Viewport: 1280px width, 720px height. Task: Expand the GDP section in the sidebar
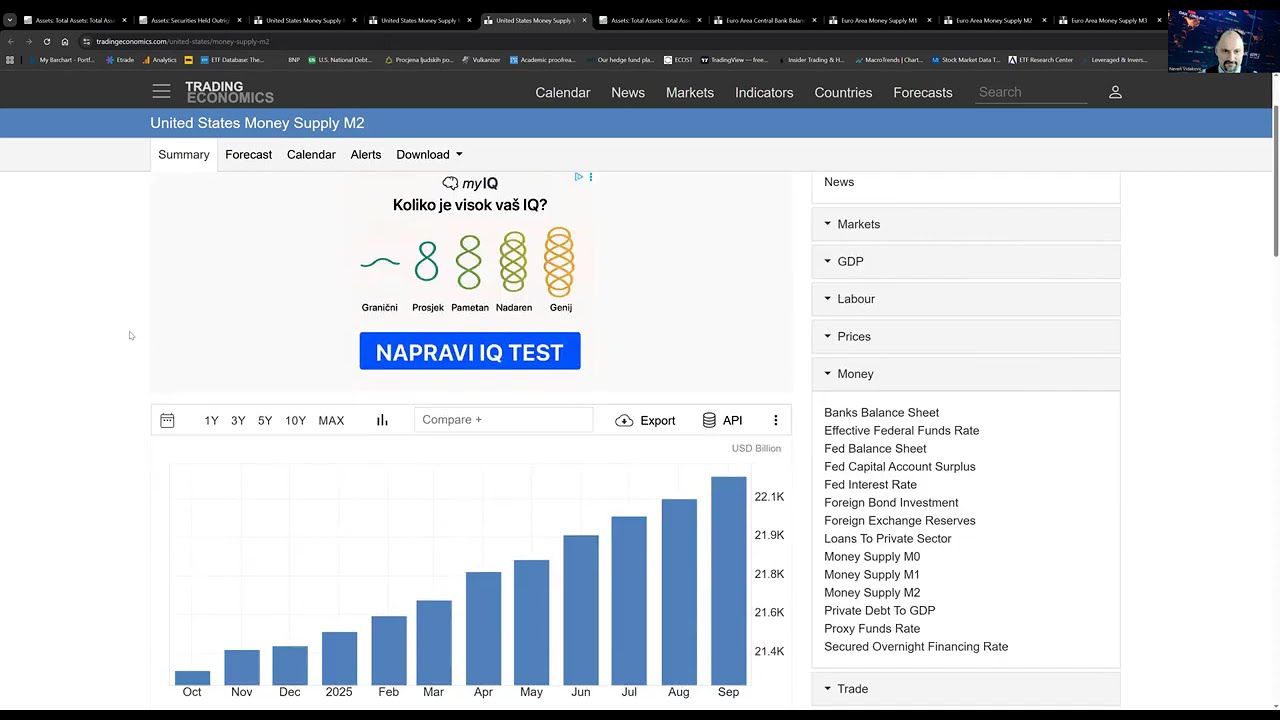(x=965, y=261)
